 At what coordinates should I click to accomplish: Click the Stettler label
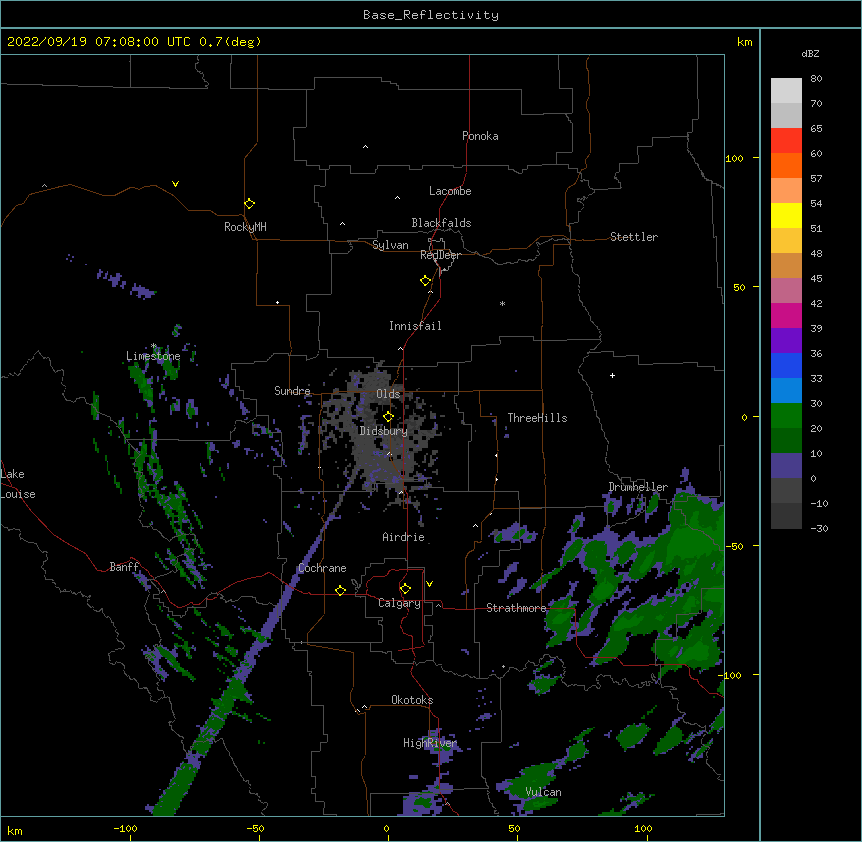(634, 237)
